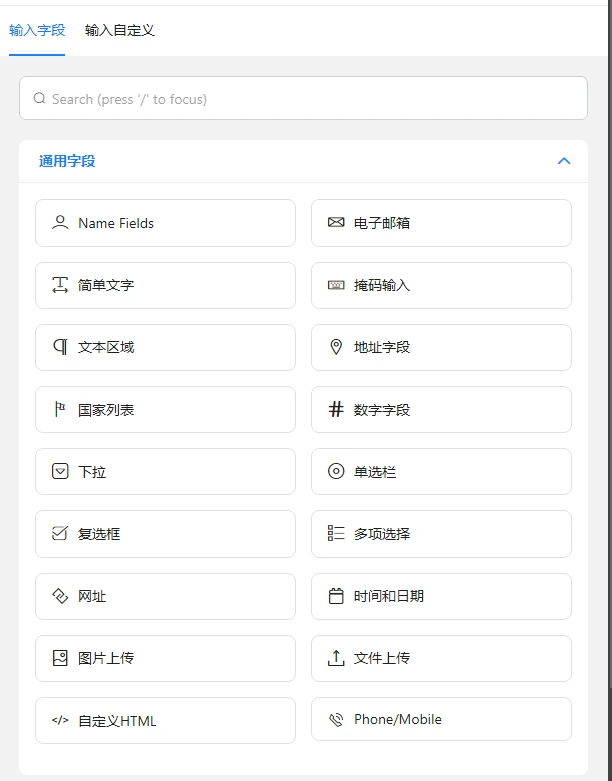Click the person icon in Name Fields
612x781 pixels.
(x=60, y=222)
